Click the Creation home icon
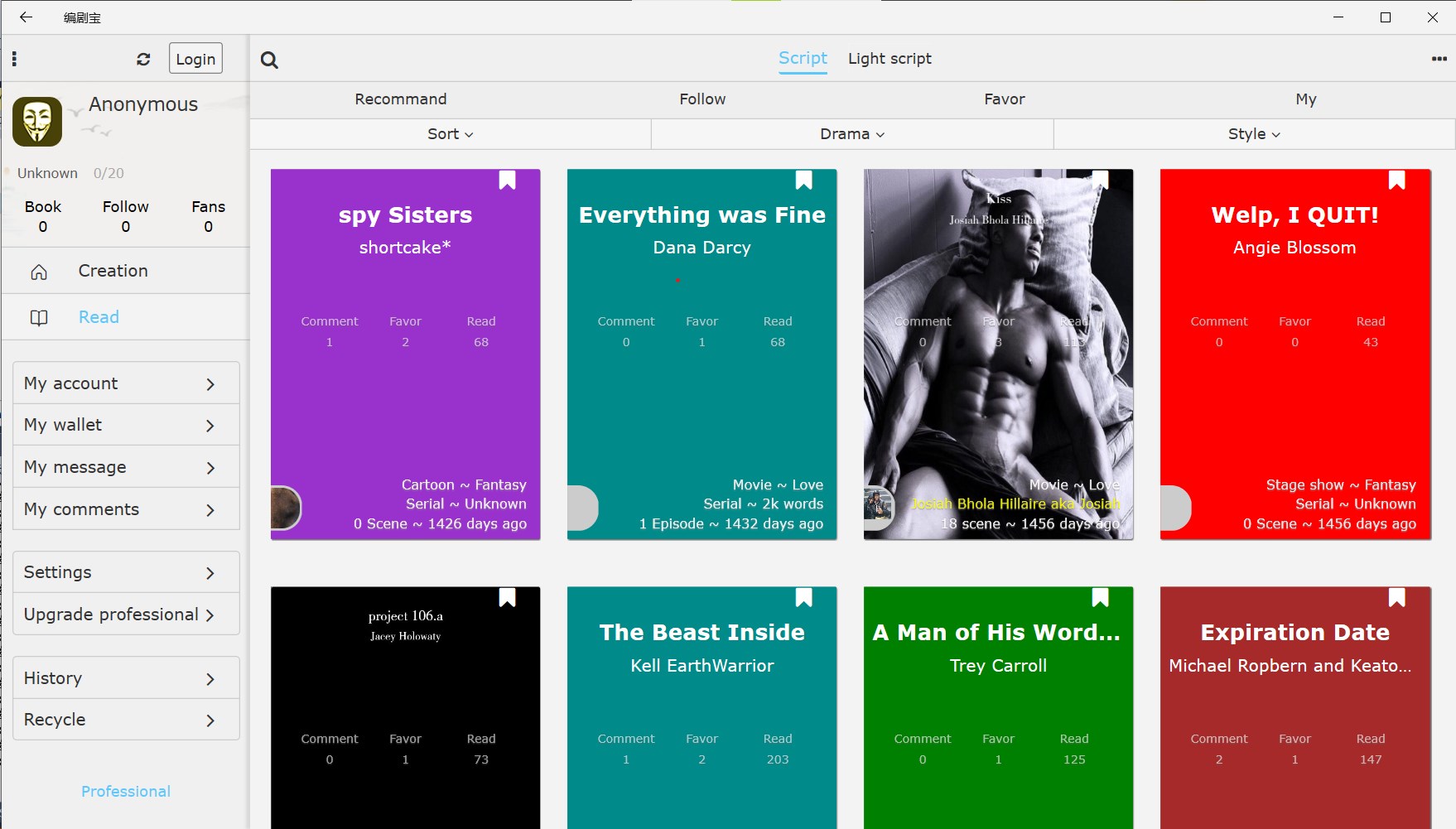The image size is (1456, 829). click(x=39, y=272)
